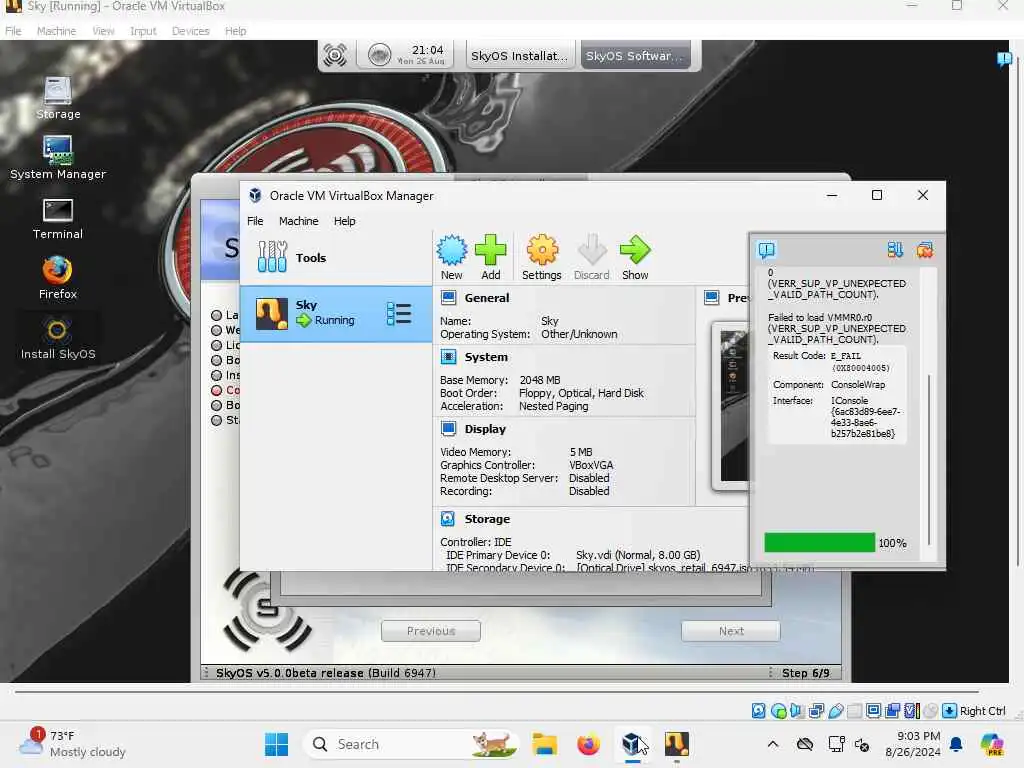Click the Add machine green plus icon

(x=490, y=251)
